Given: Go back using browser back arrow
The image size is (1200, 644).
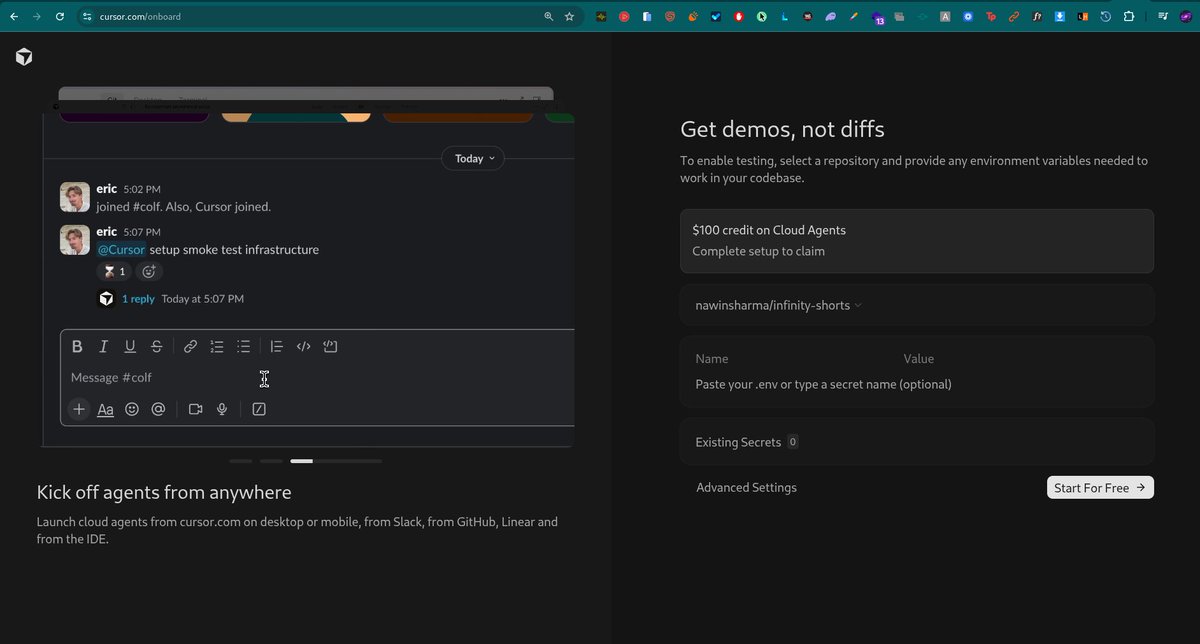Looking at the screenshot, I should 14,16.
